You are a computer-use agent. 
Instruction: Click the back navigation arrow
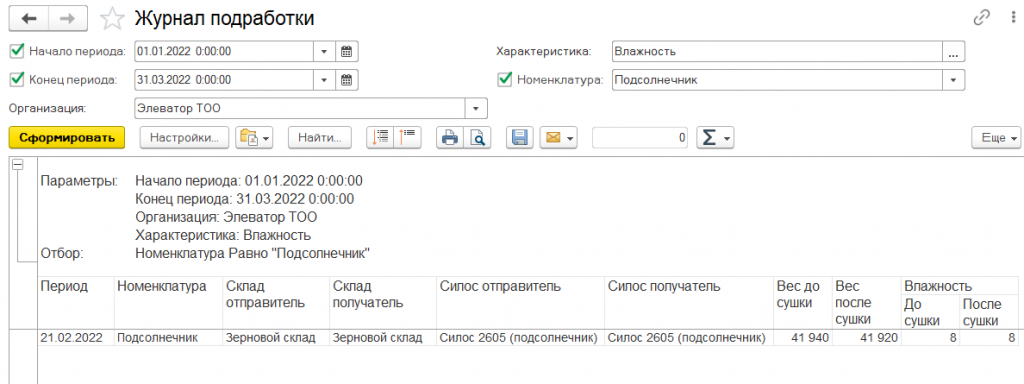point(29,19)
